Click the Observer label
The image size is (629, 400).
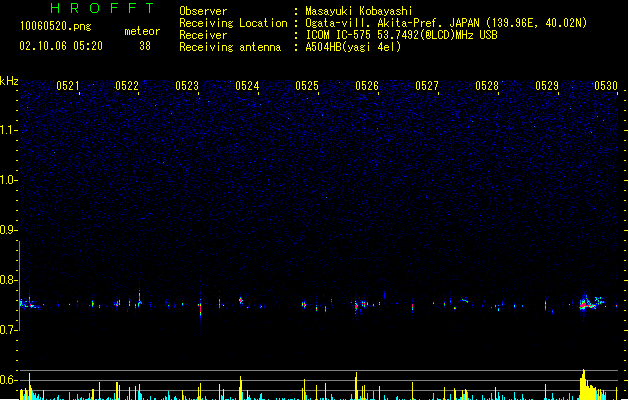(203, 11)
